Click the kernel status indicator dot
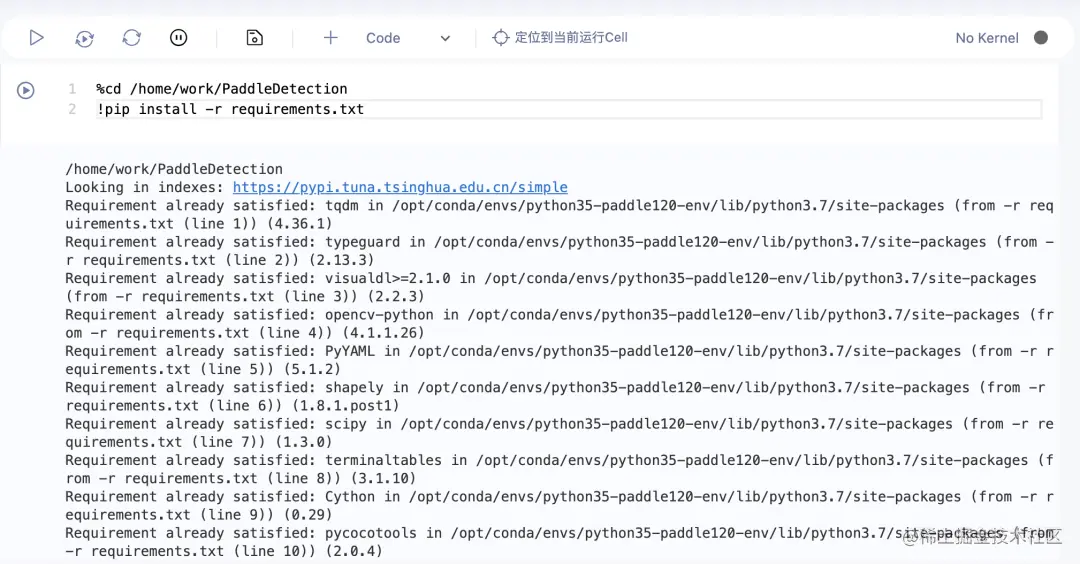Image resolution: width=1080 pixels, height=564 pixels. coord(1041,38)
